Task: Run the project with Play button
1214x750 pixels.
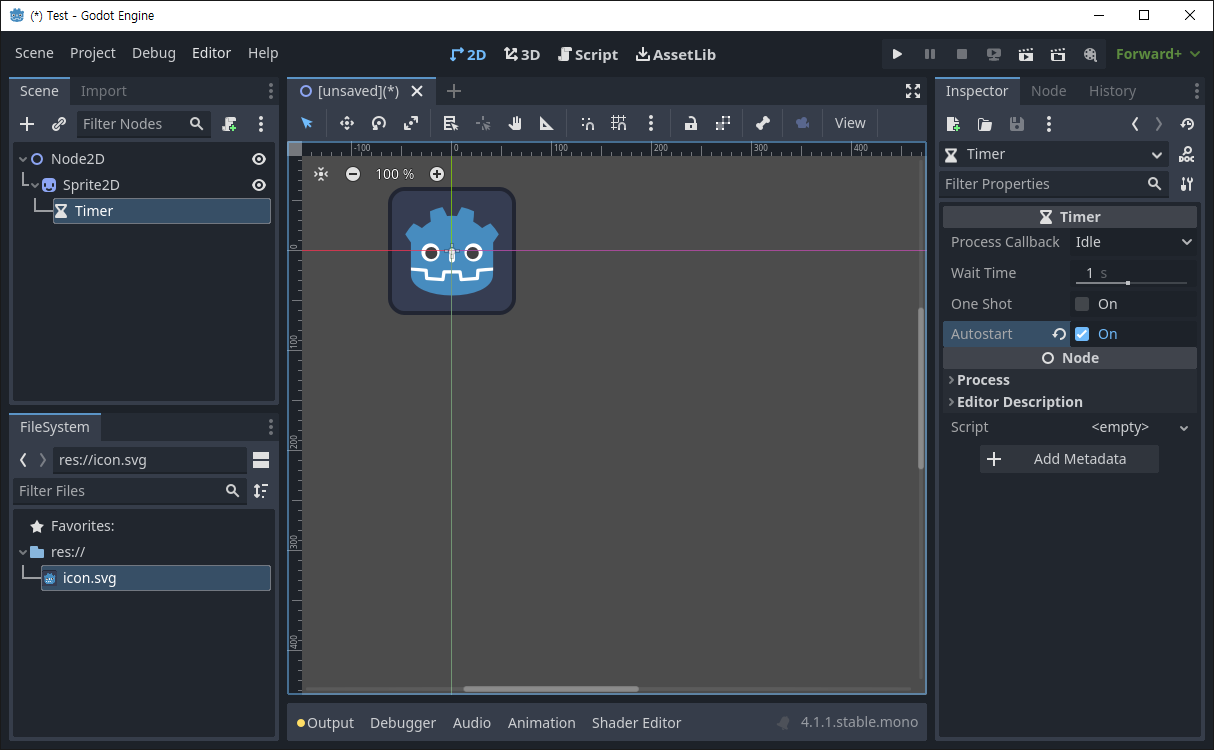Action: tap(897, 54)
